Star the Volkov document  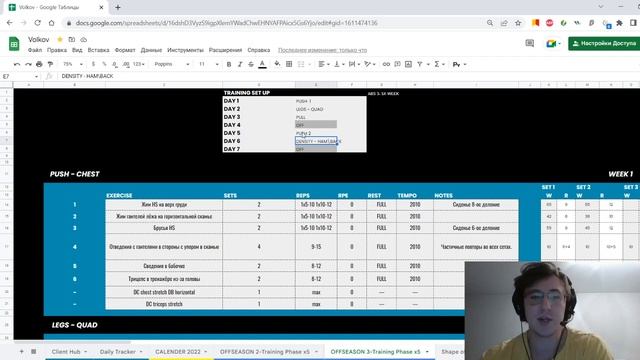pos(60,40)
